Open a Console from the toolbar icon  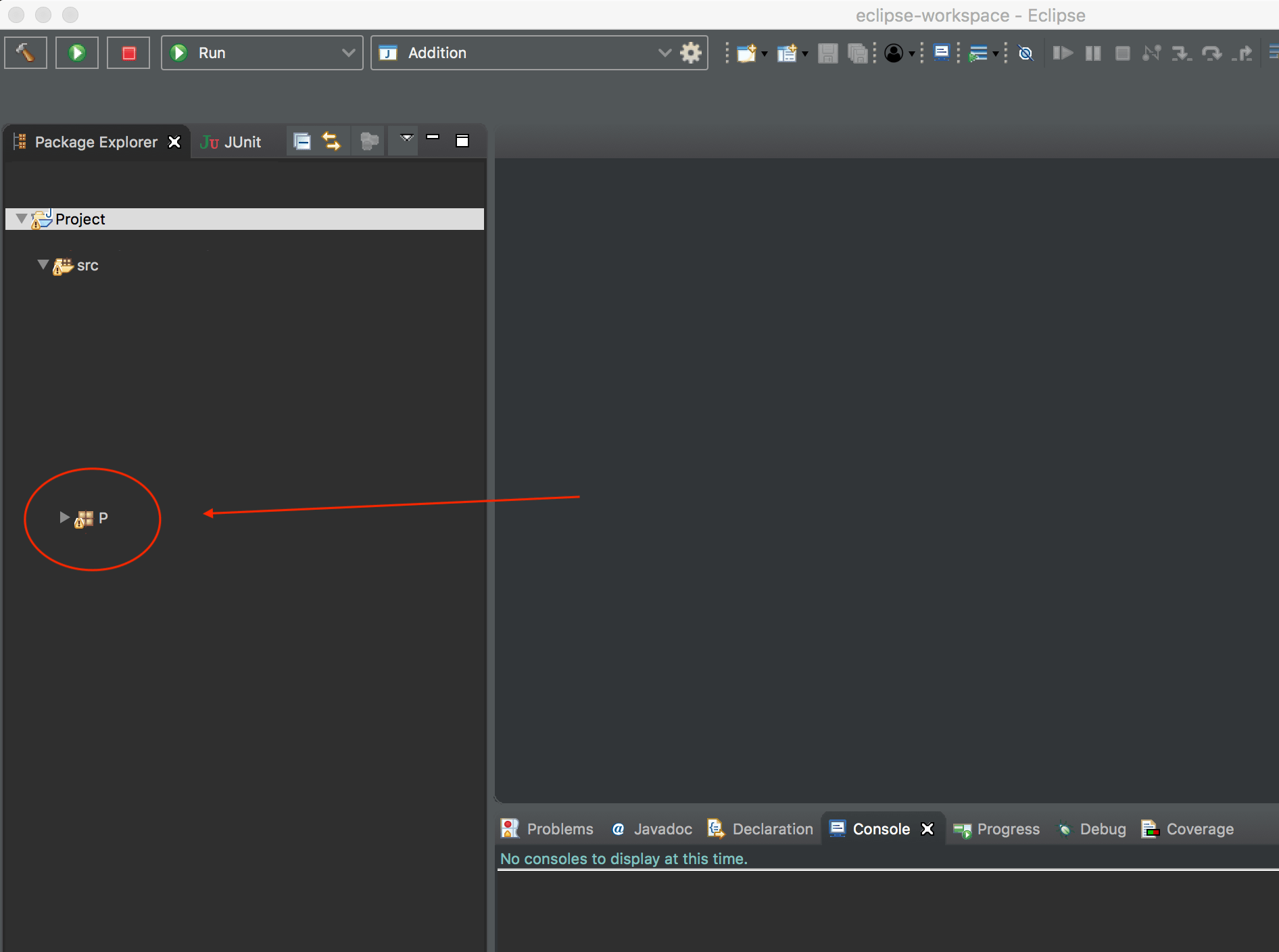941,53
